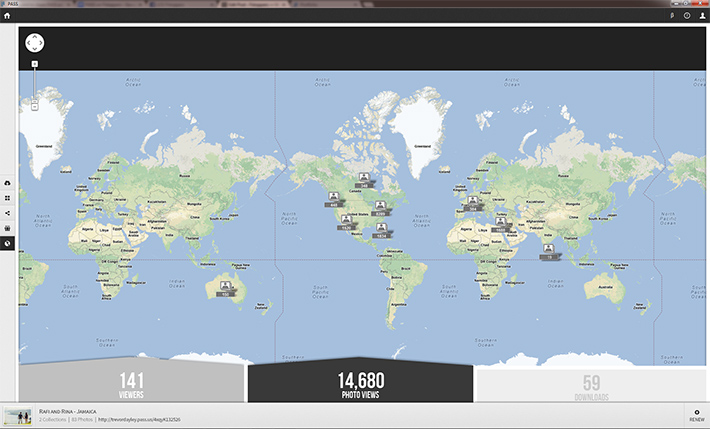Open the help clock-style icon in top bar
This screenshot has width=710, height=429.
(x=687, y=16)
